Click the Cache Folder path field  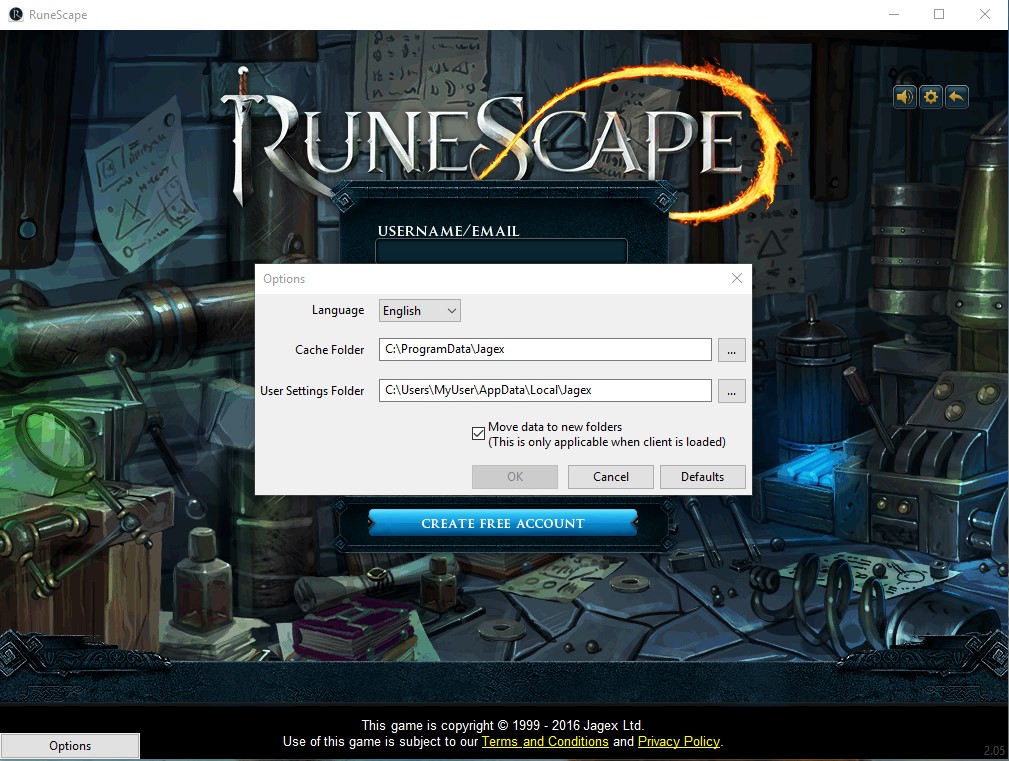point(545,349)
